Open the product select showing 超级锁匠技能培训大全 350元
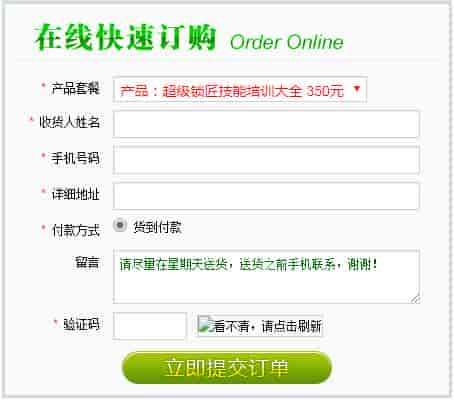Screen dimensions: 454x400 [240, 90]
